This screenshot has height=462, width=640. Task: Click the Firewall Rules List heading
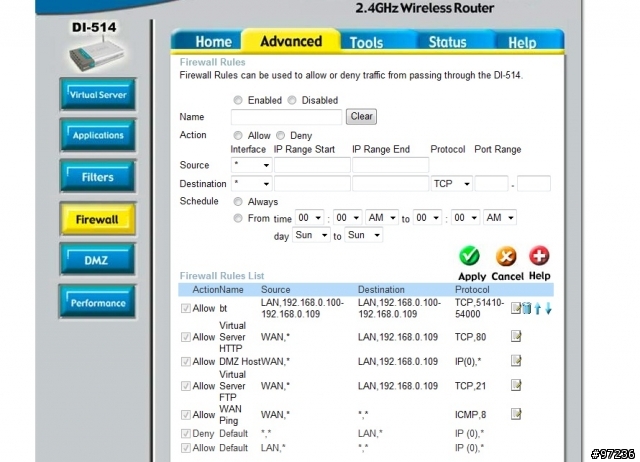(222, 275)
